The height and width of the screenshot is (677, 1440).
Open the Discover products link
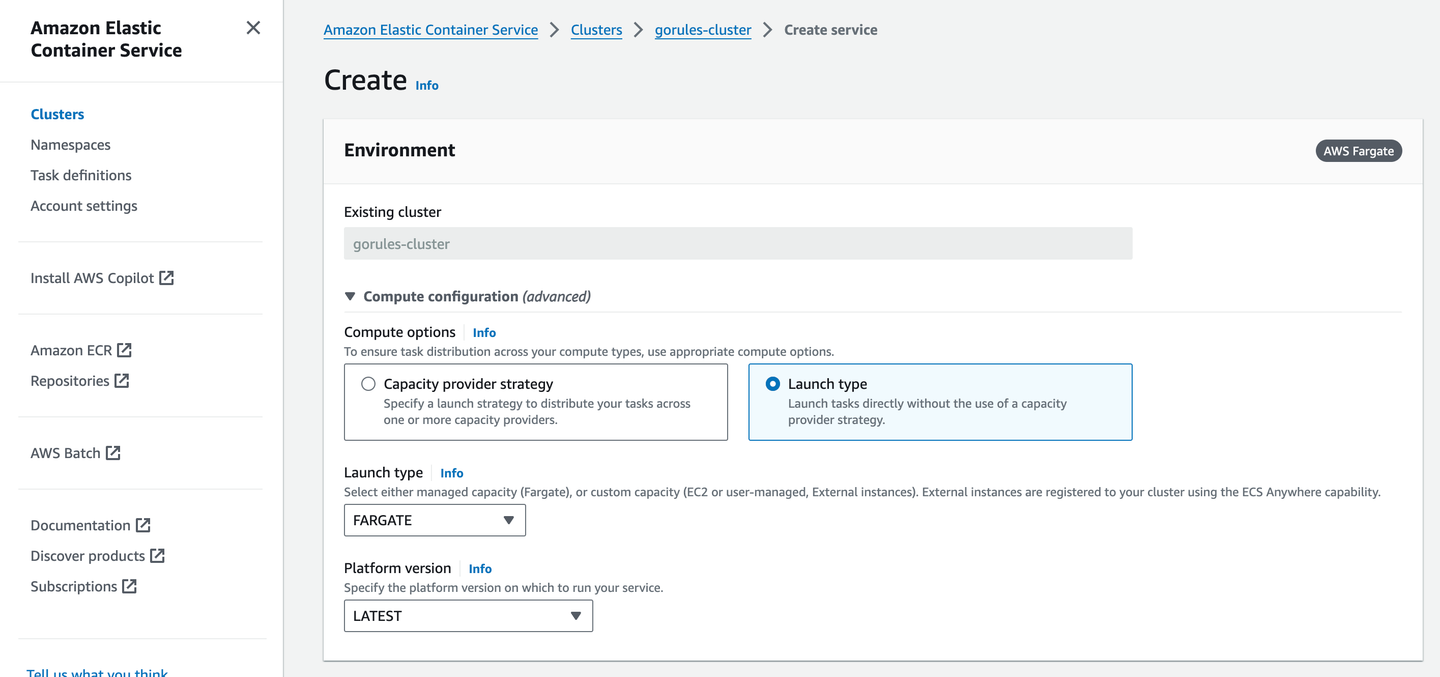click(88, 556)
